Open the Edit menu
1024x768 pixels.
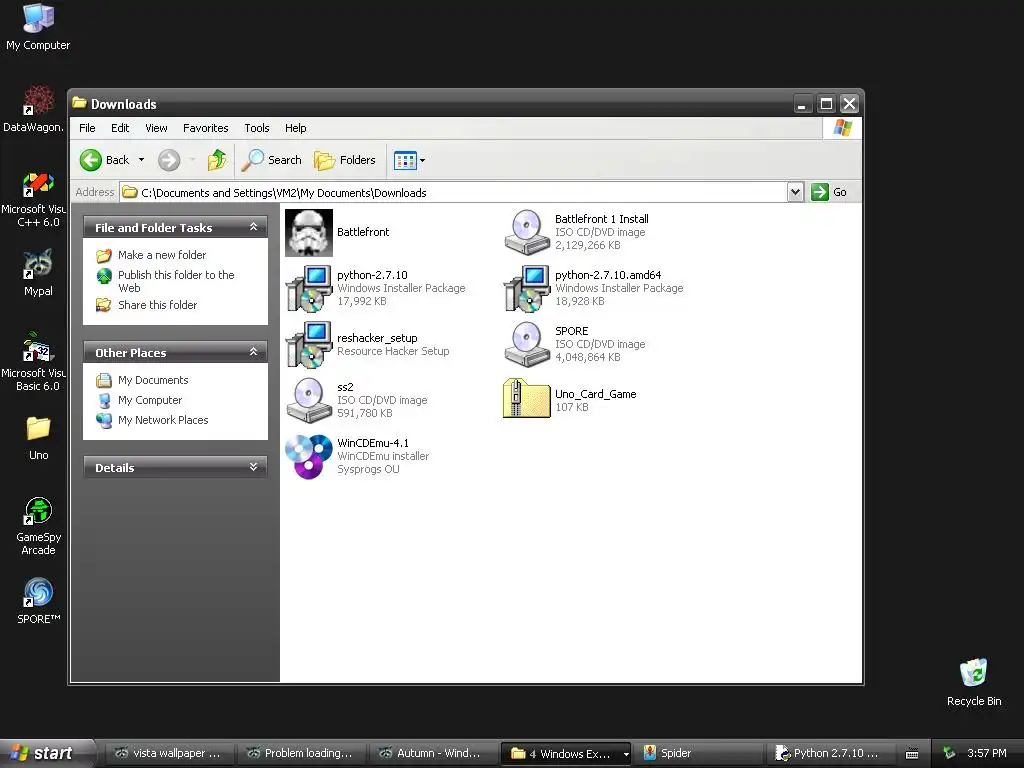click(120, 128)
